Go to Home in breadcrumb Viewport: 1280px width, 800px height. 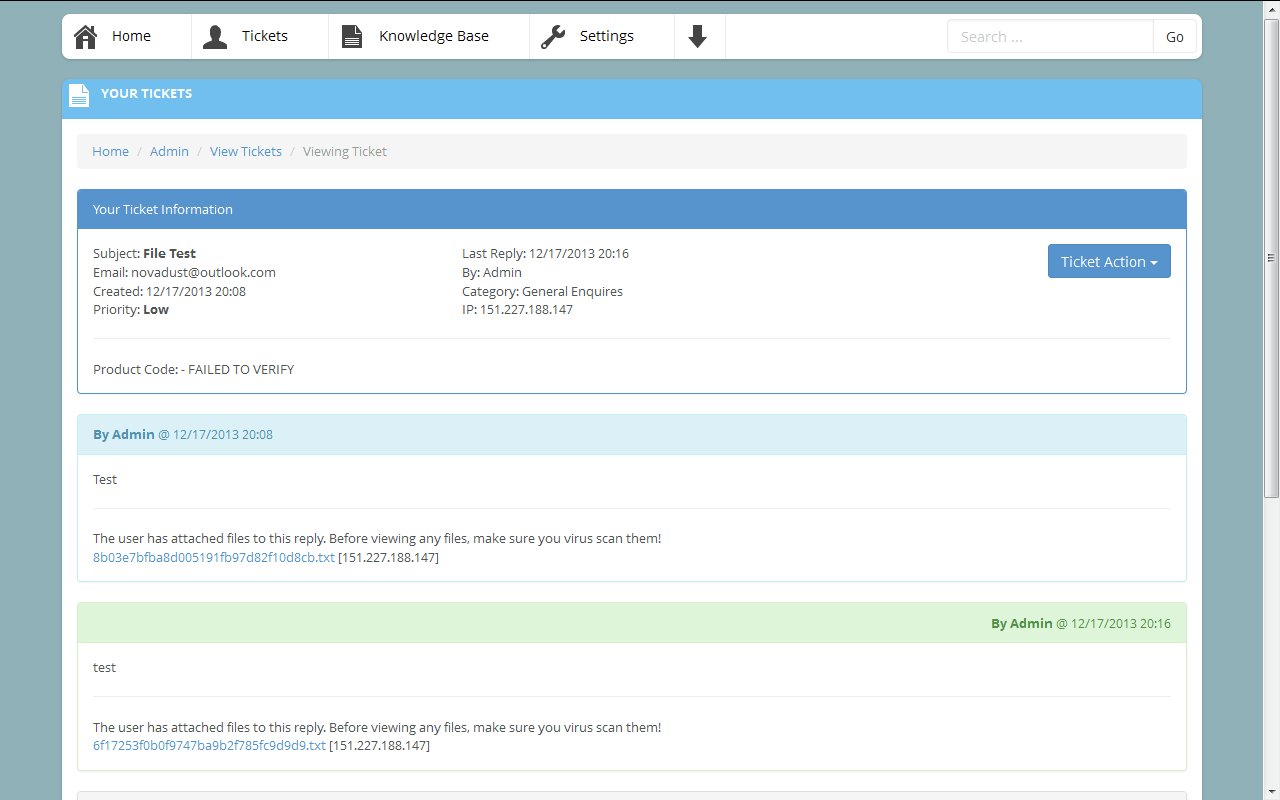pyautogui.click(x=110, y=152)
